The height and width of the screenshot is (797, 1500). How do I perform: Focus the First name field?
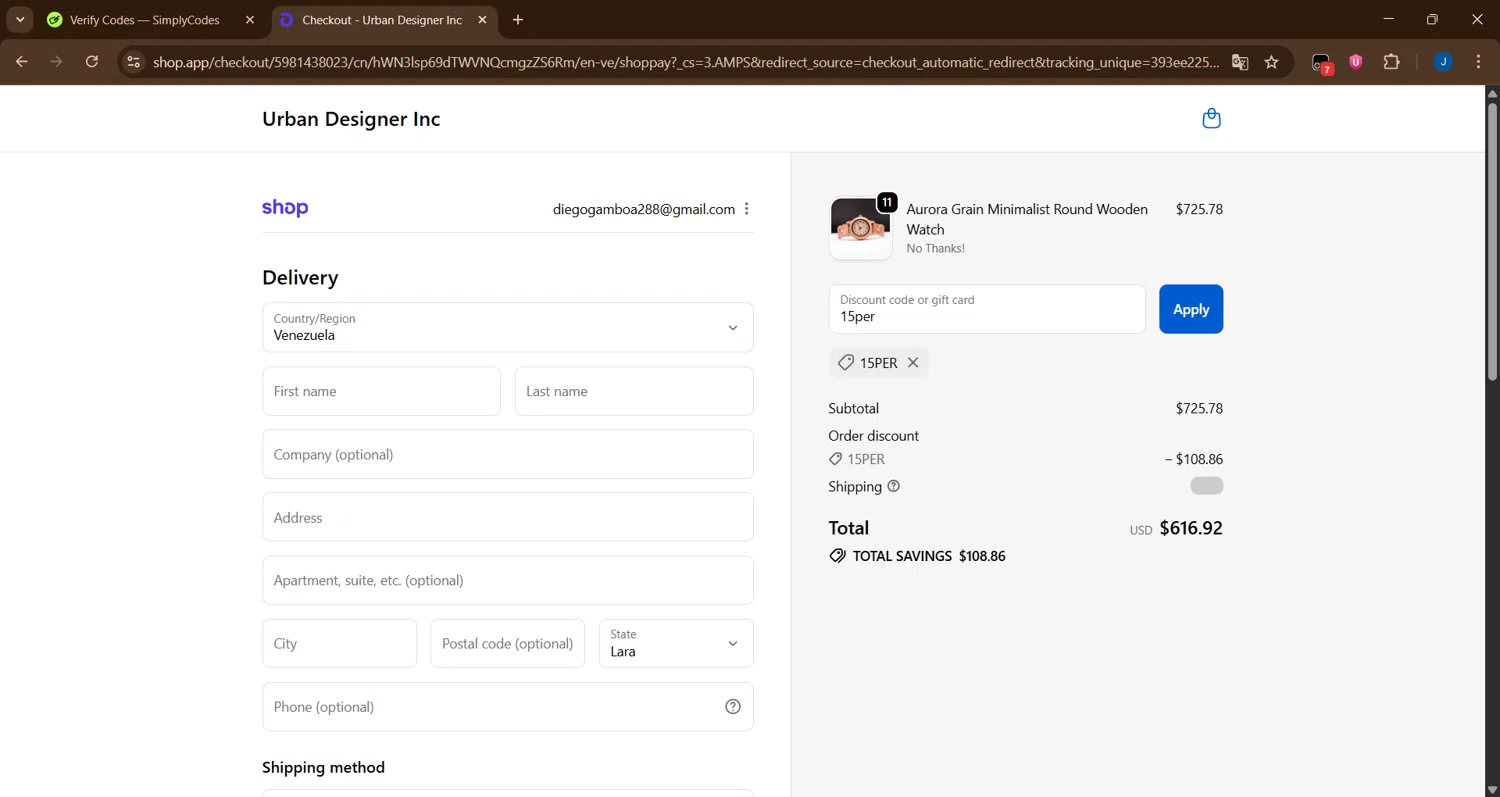[x=381, y=391]
